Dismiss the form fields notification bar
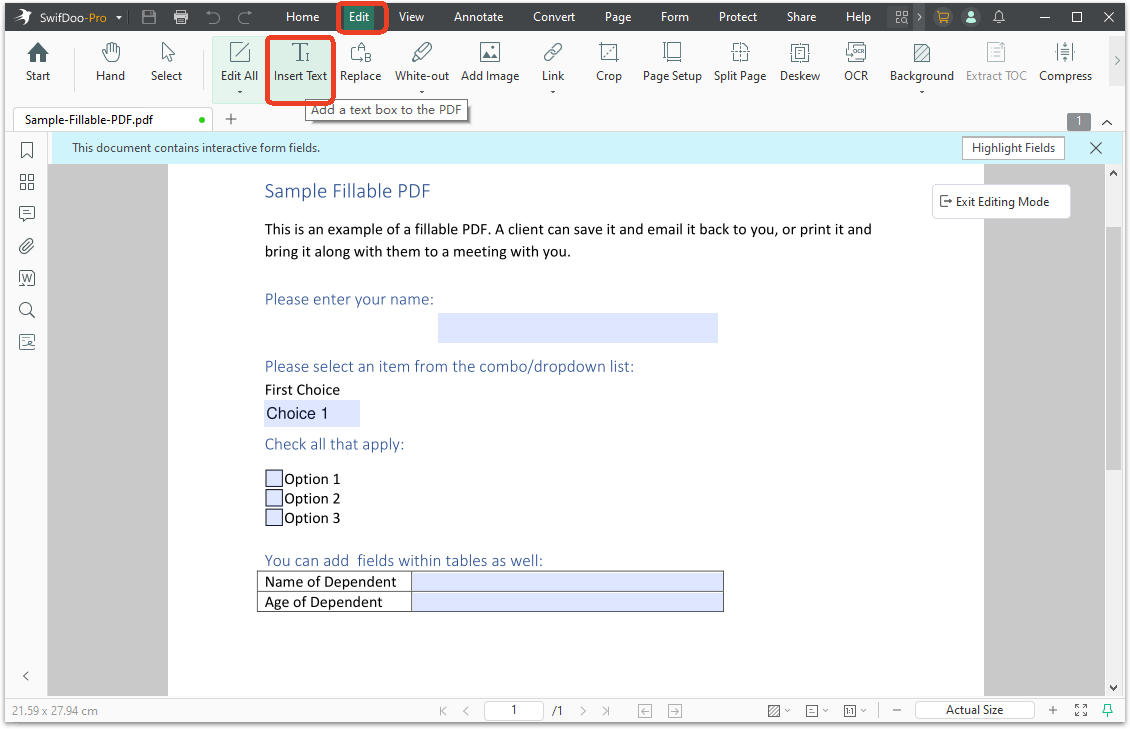 1095,148
